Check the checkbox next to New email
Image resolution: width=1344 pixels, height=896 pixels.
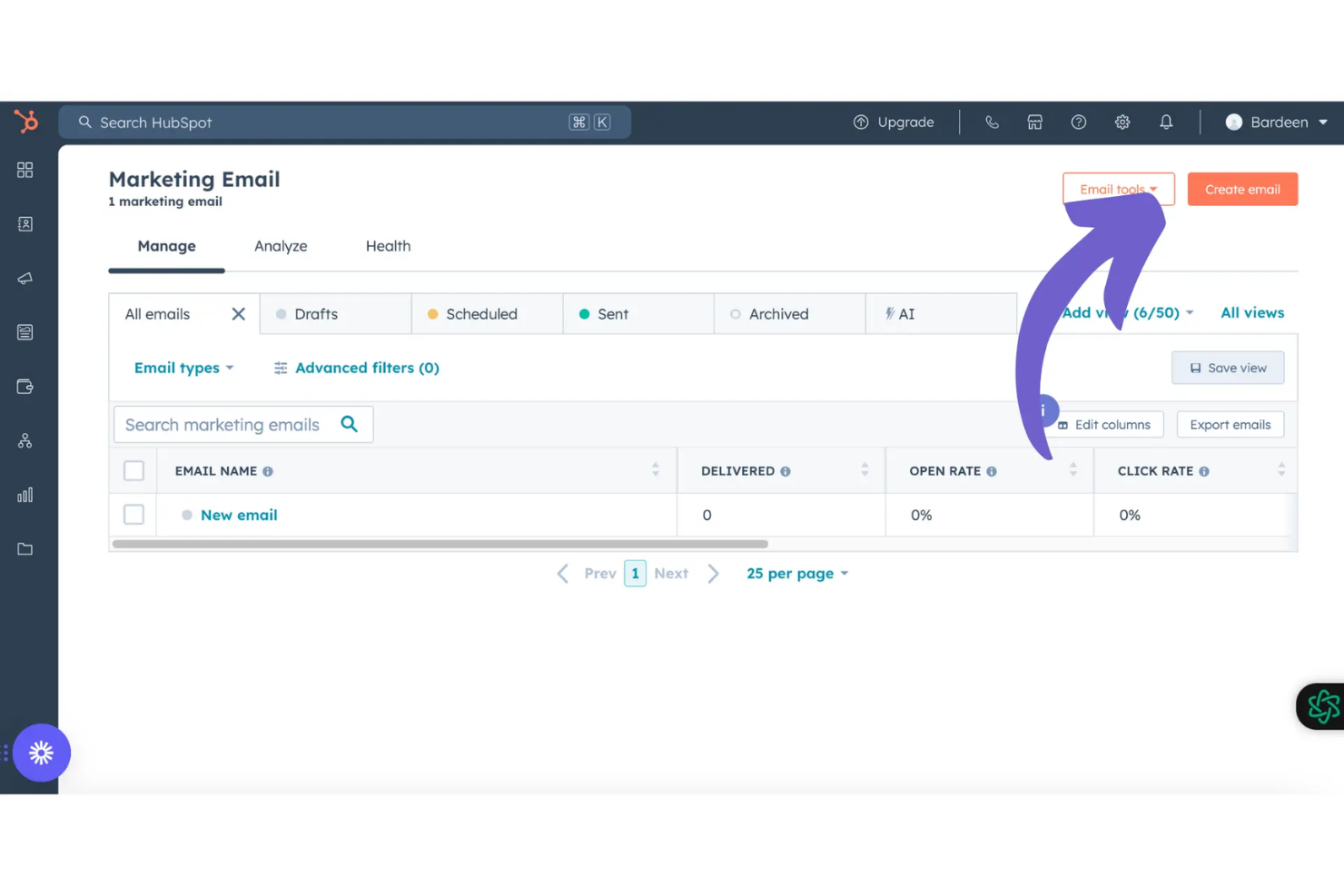(133, 514)
